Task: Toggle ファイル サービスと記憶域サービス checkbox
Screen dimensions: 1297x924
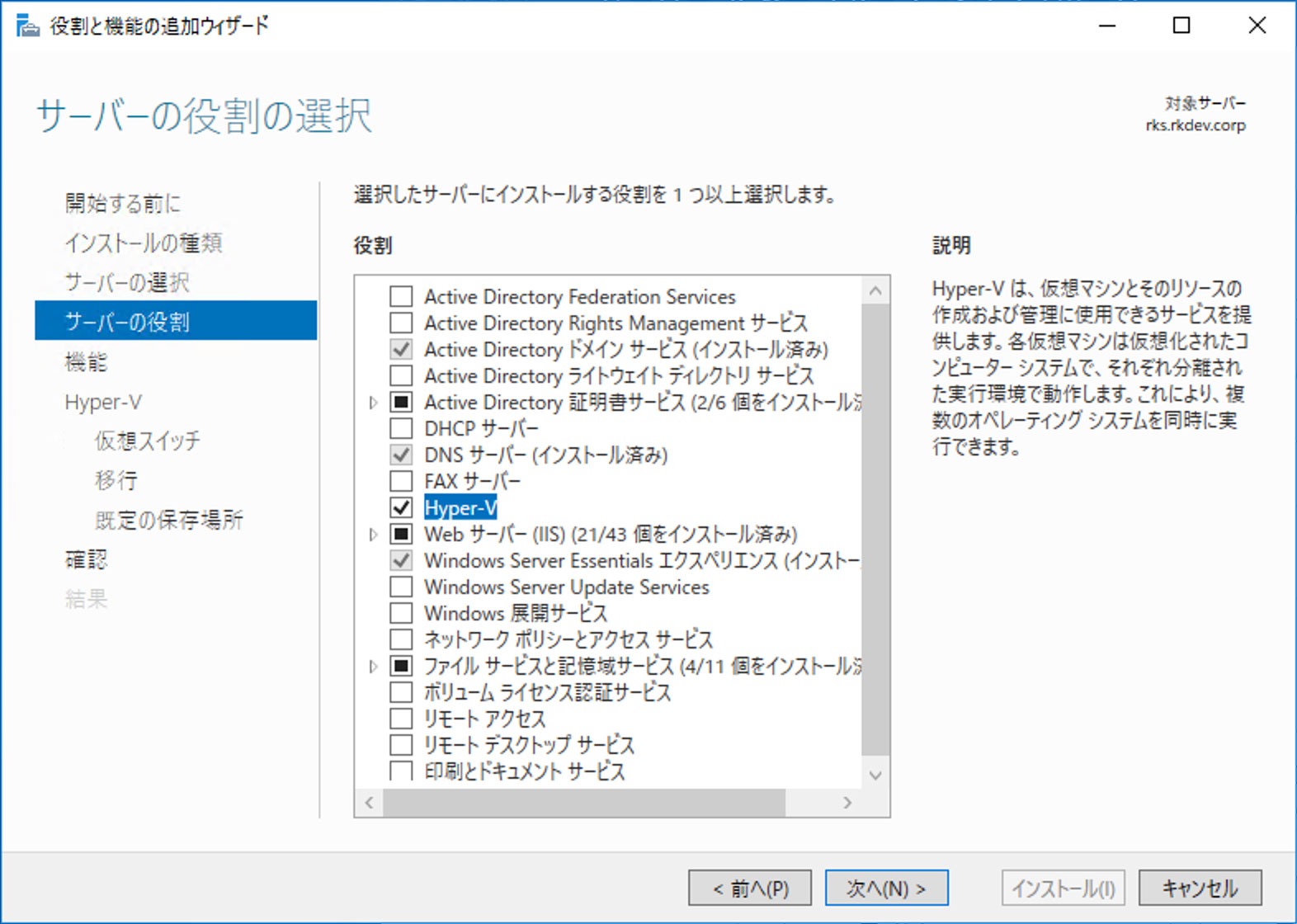Action: (x=401, y=666)
